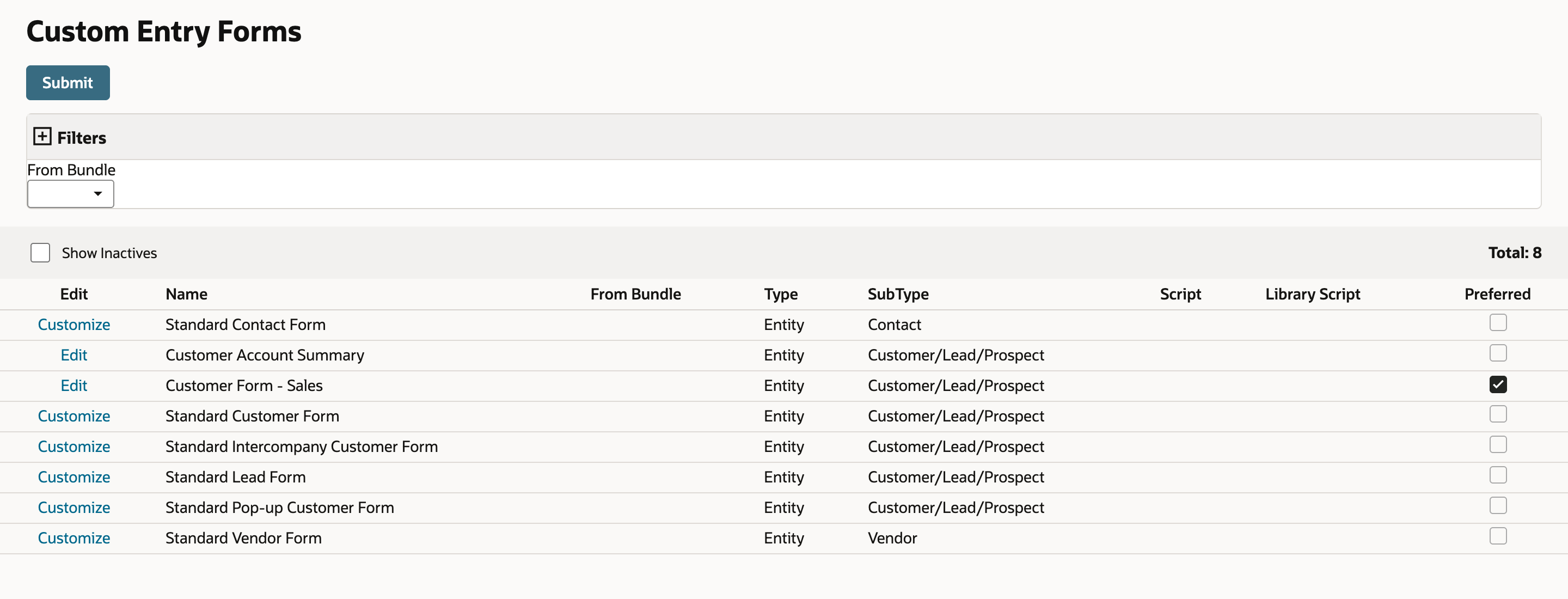Screen dimensions: 1568x599
Task: Edit the Customer Account Summary form
Action: tap(73, 355)
